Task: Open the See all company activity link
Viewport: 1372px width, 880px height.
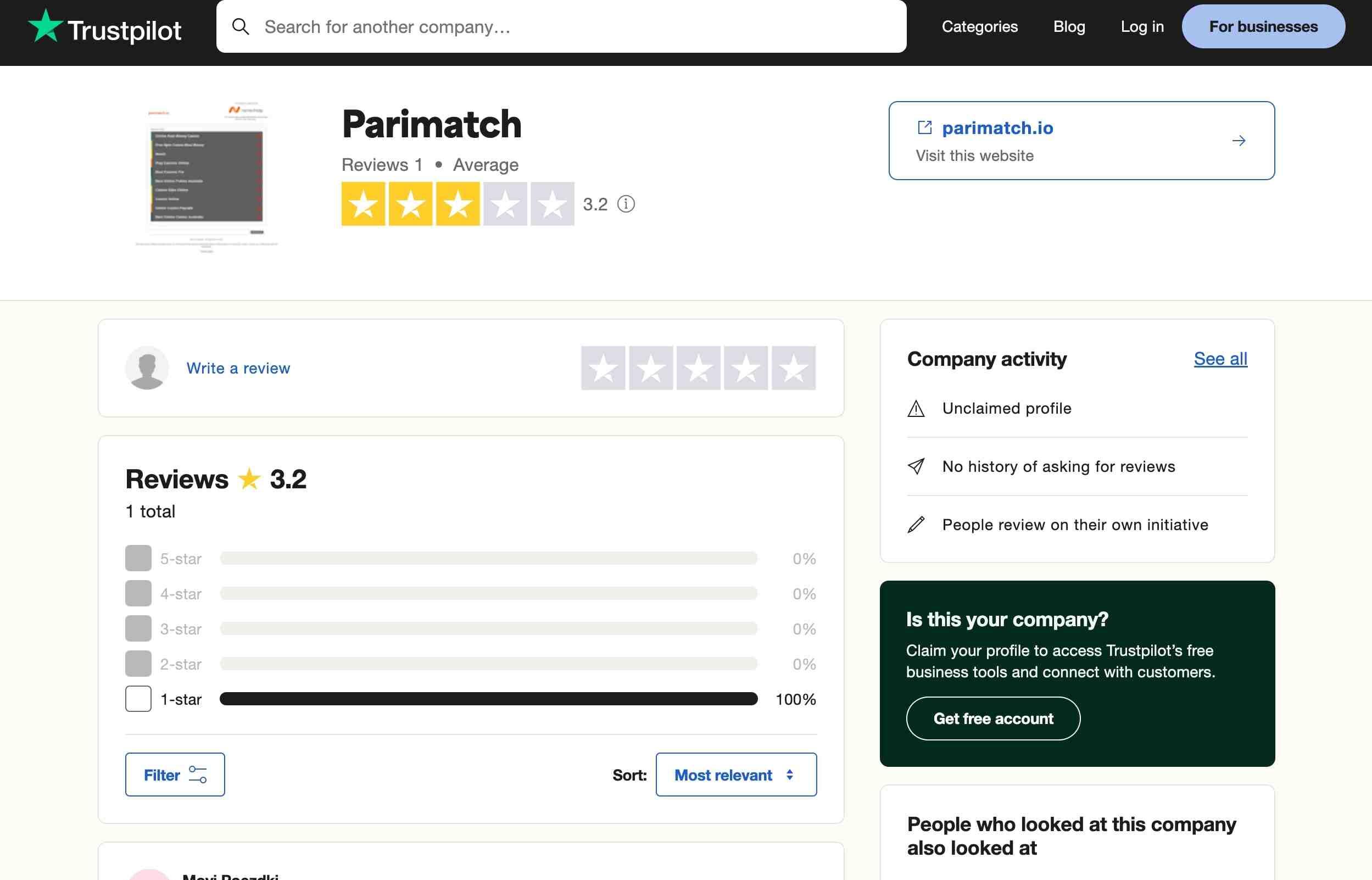Action: click(1220, 359)
